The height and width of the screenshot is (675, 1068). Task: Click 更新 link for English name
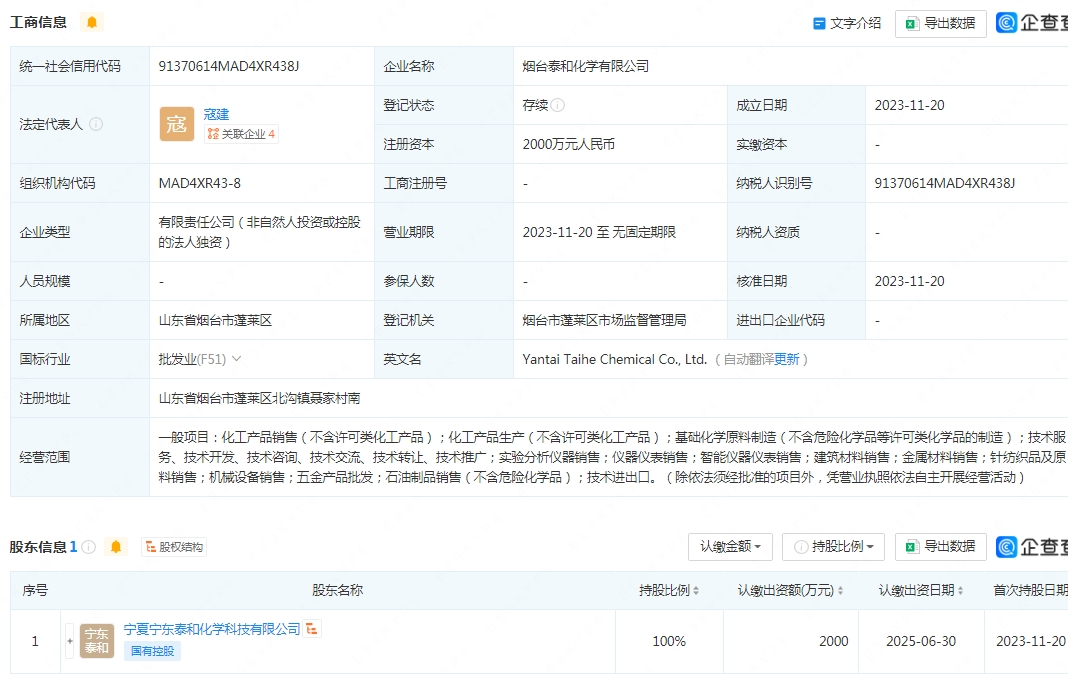(787, 359)
